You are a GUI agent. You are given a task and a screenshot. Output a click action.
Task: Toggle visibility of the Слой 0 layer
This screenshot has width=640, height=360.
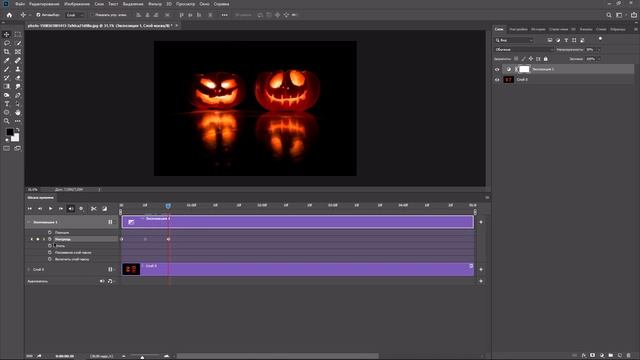click(x=497, y=80)
